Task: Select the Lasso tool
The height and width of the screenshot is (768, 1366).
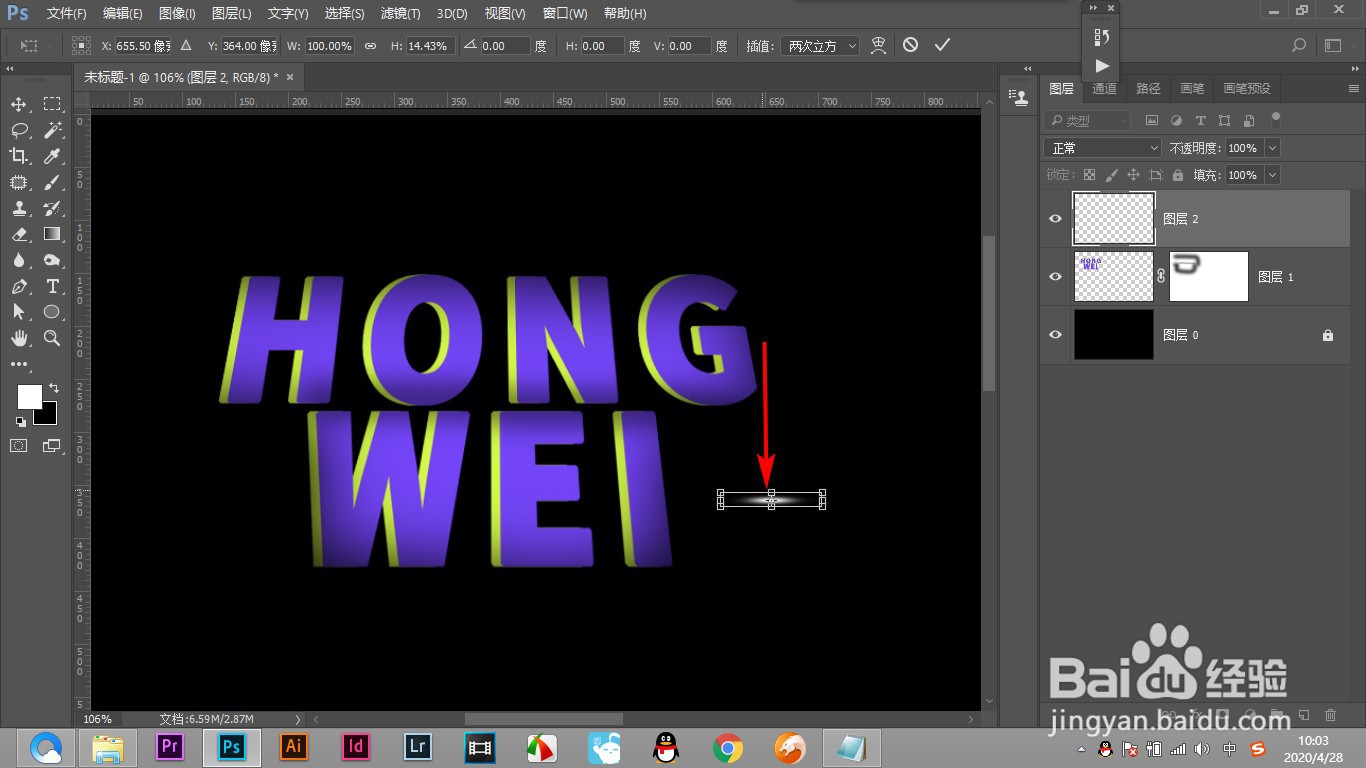Action: [17, 130]
